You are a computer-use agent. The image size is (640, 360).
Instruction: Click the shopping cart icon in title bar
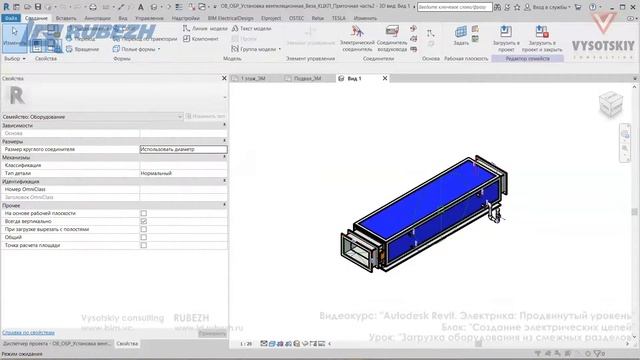point(578,7)
